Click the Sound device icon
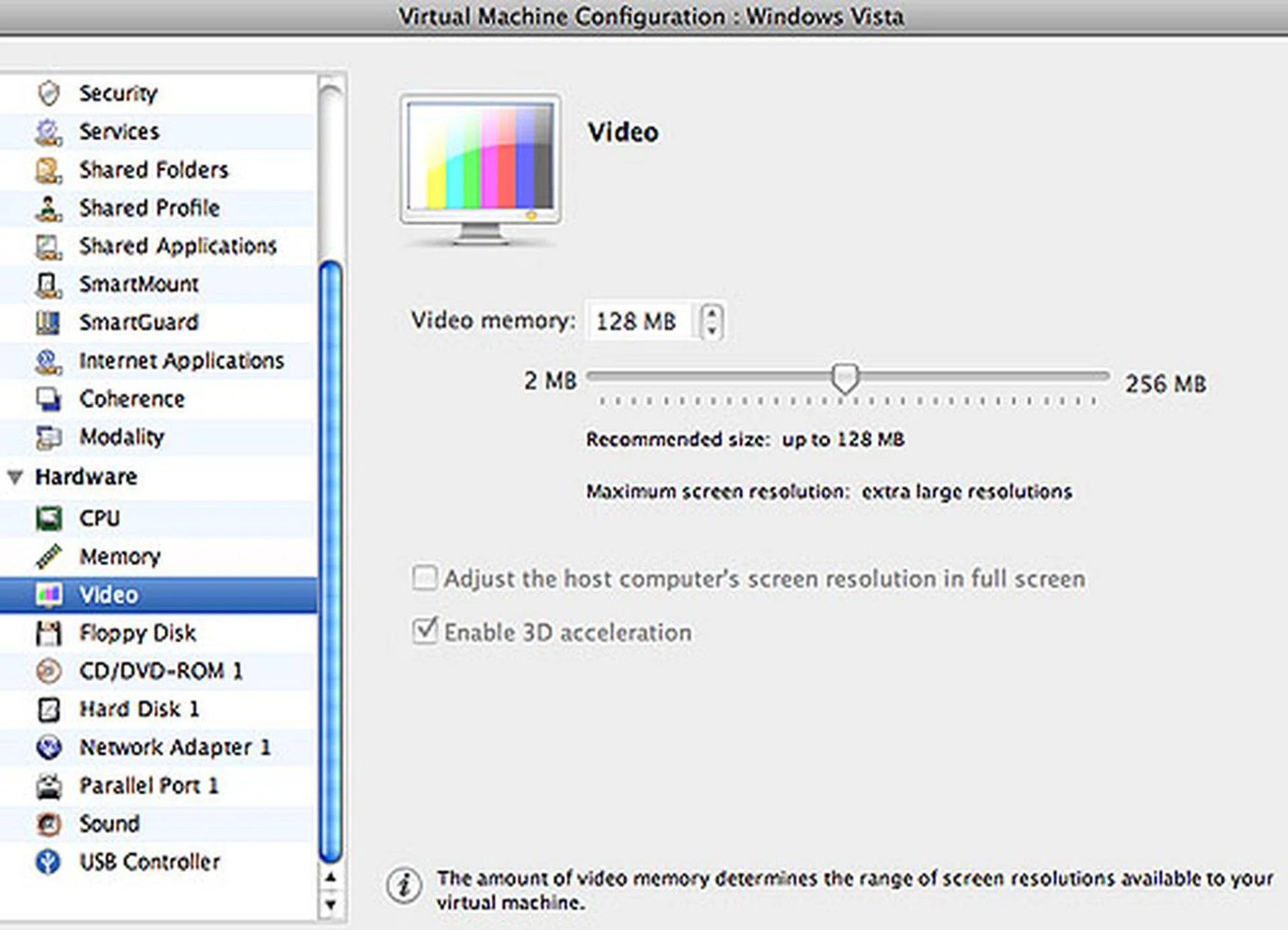Screen dimensions: 1288x930 pos(48,823)
